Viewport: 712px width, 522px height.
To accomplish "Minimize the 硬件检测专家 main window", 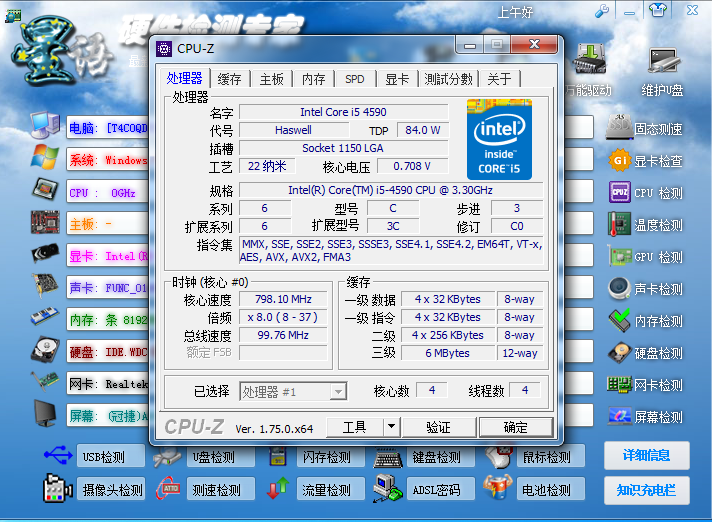I will point(629,11).
